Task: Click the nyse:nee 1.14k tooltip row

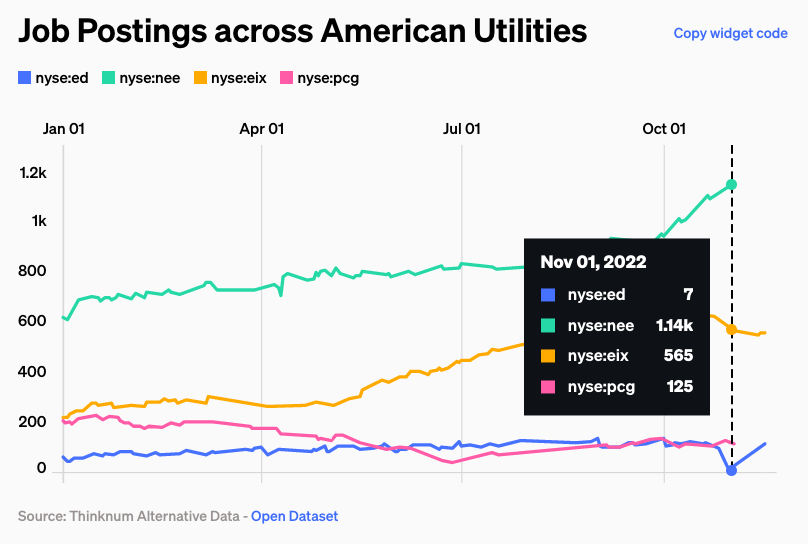Action: tap(617, 326)
